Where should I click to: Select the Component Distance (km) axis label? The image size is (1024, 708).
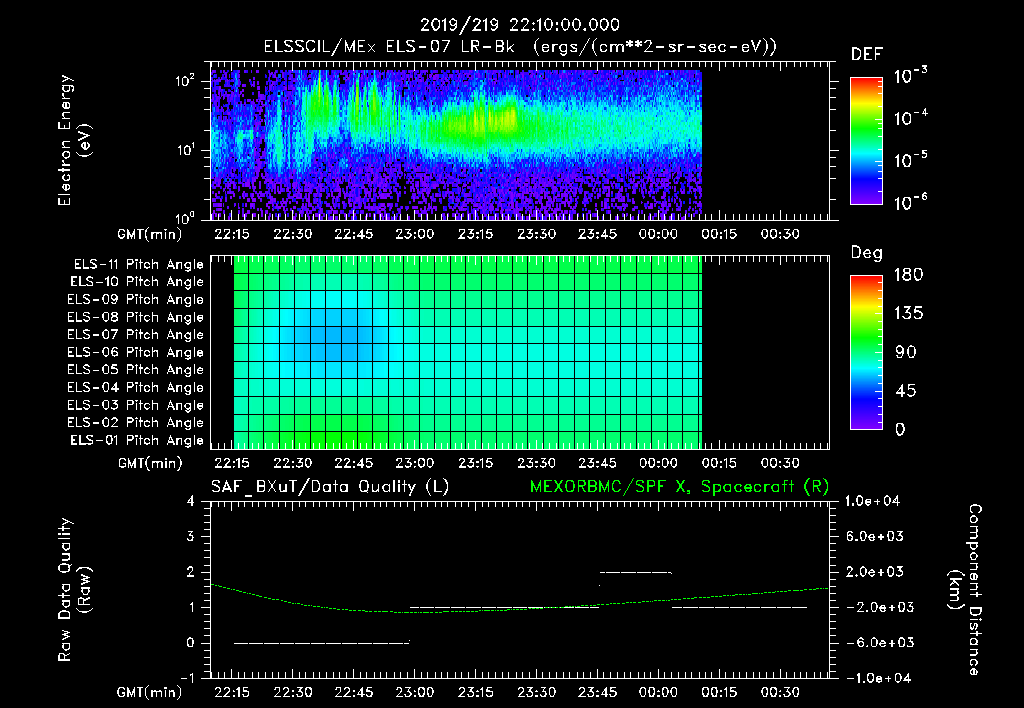coord(965,590)
